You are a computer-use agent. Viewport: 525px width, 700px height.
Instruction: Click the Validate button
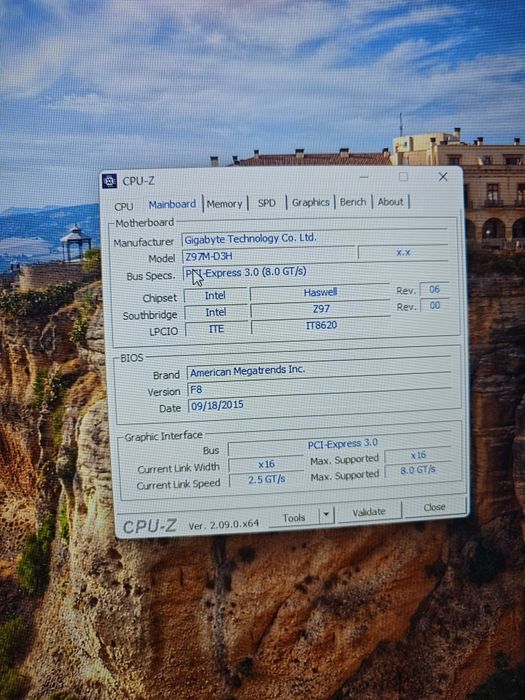(368, 512)
